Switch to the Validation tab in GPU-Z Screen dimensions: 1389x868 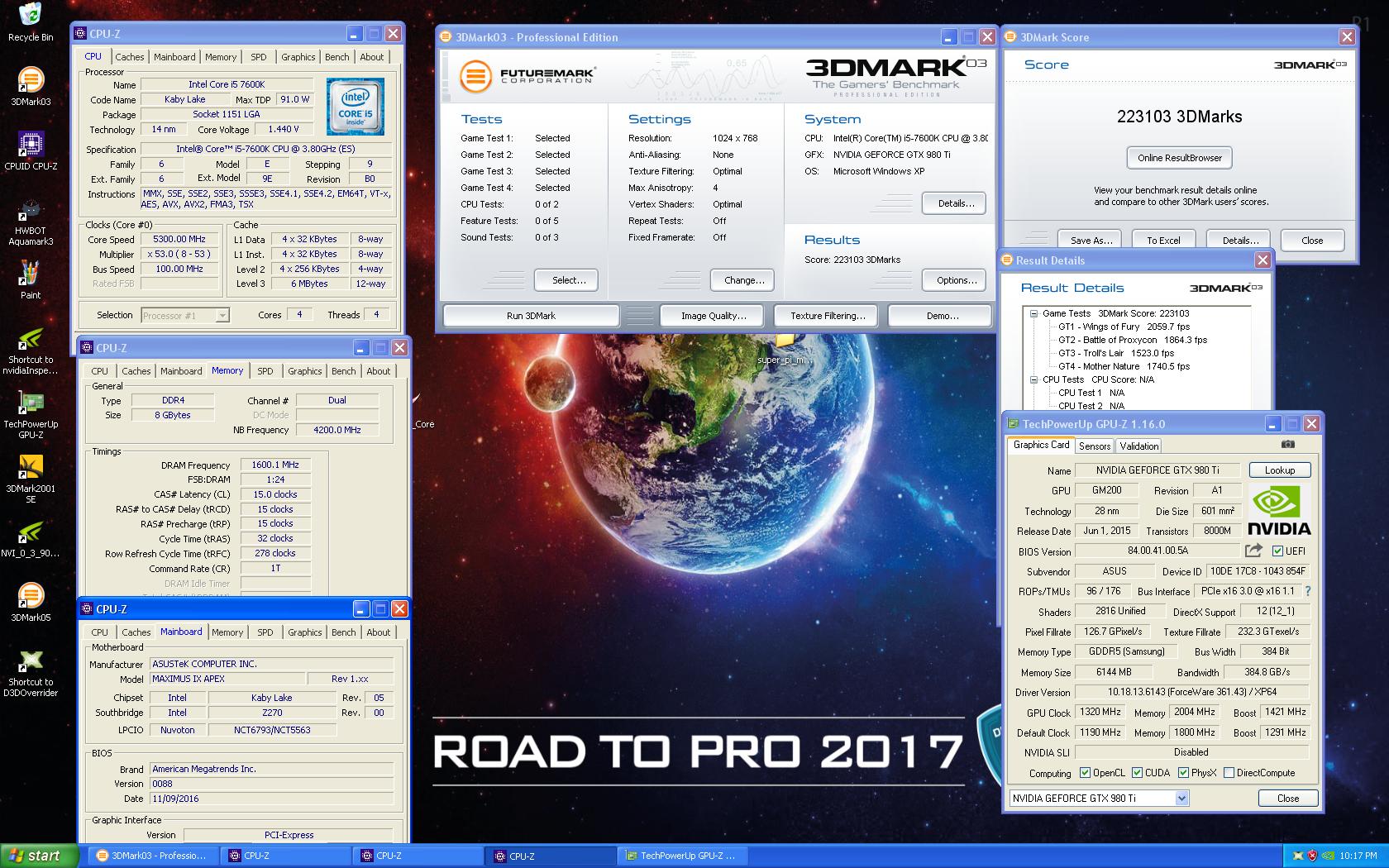(x=1139, y=446)
